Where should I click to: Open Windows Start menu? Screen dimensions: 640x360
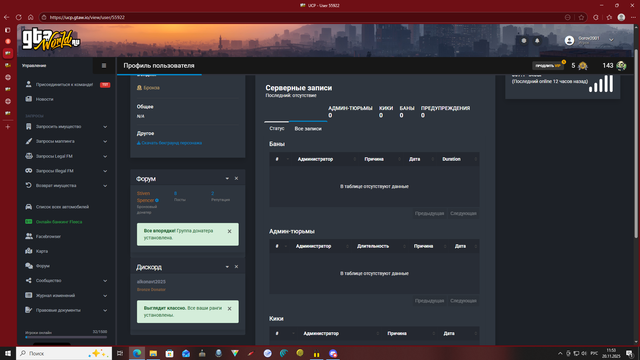click(x=7, y=353)
